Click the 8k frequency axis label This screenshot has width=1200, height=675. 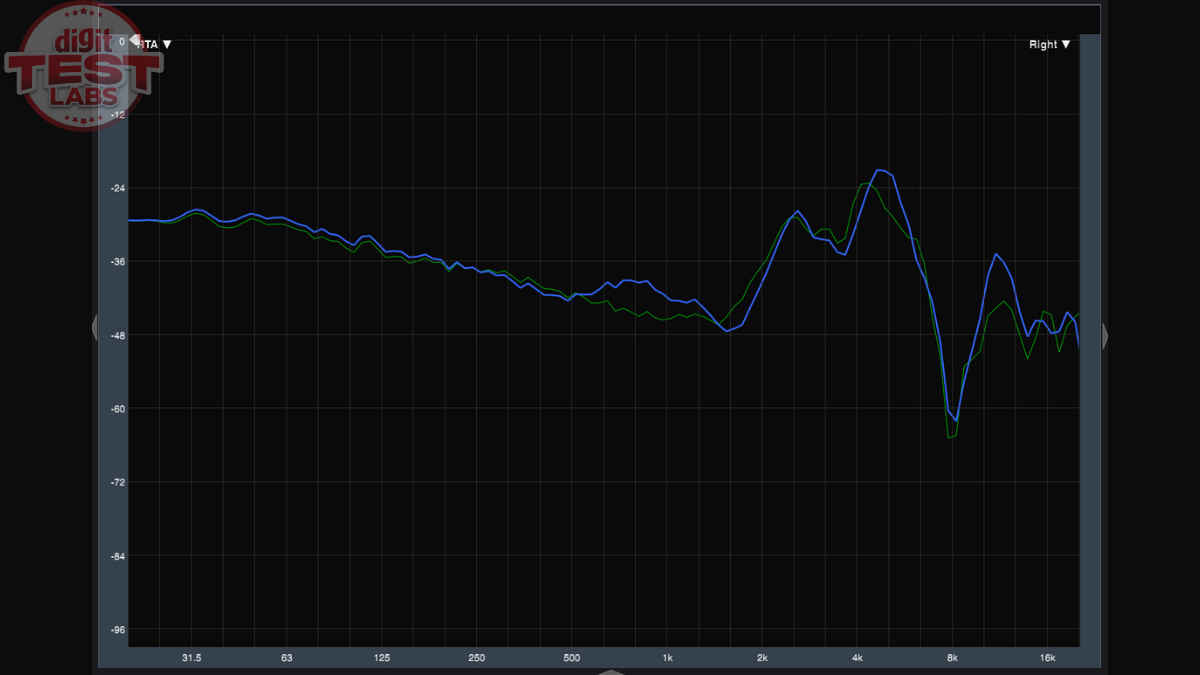click(x=952, y=658)
